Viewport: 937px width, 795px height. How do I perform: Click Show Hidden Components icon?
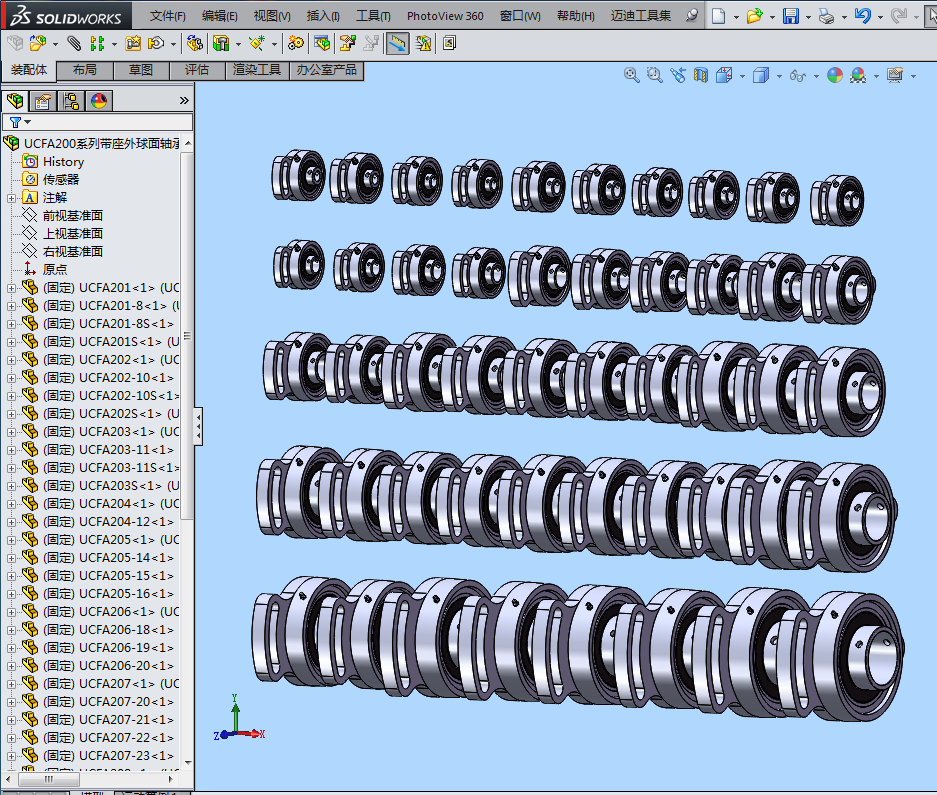click(194, 43)
